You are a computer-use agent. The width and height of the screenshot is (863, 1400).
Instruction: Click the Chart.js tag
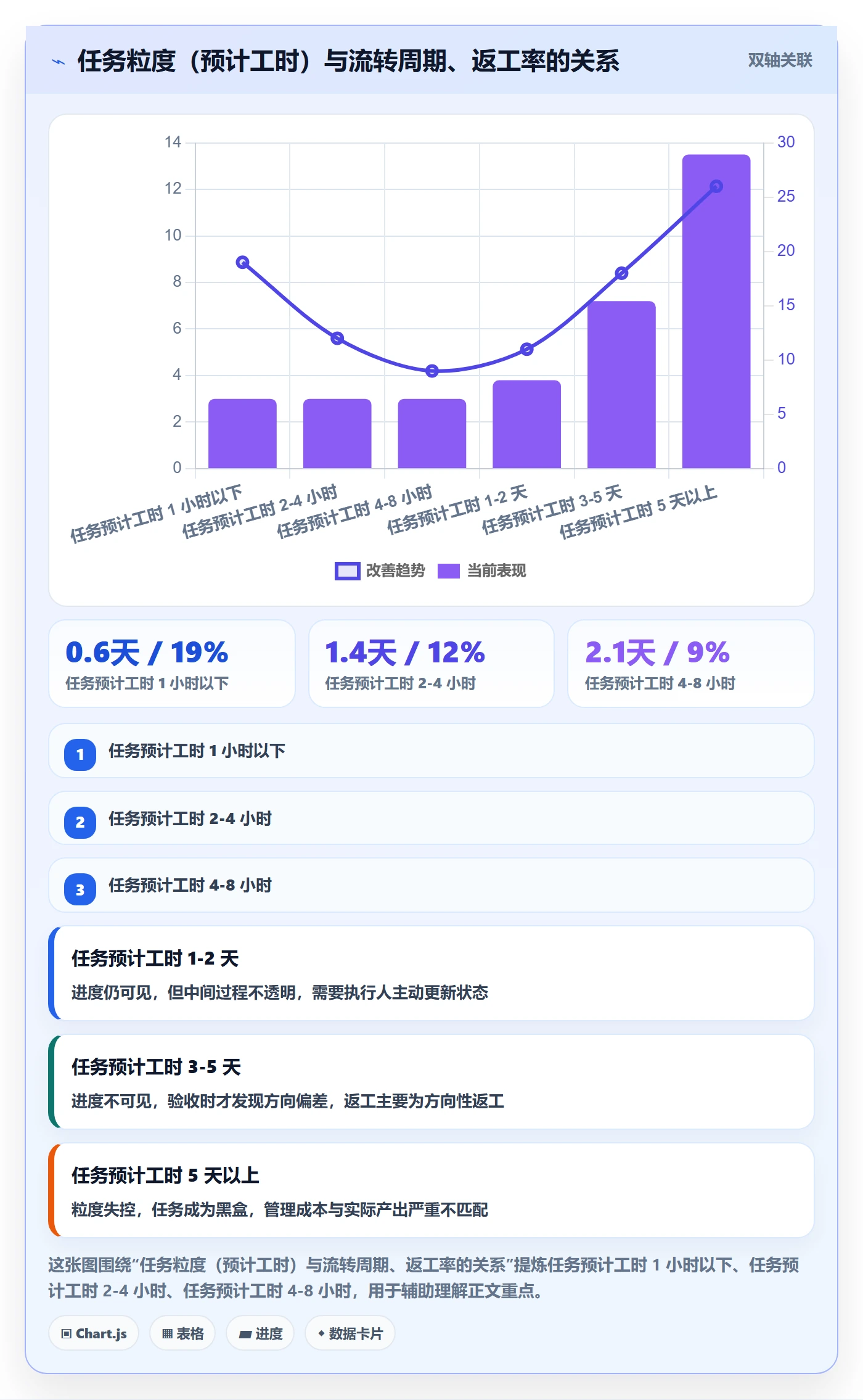(94, 1333)
